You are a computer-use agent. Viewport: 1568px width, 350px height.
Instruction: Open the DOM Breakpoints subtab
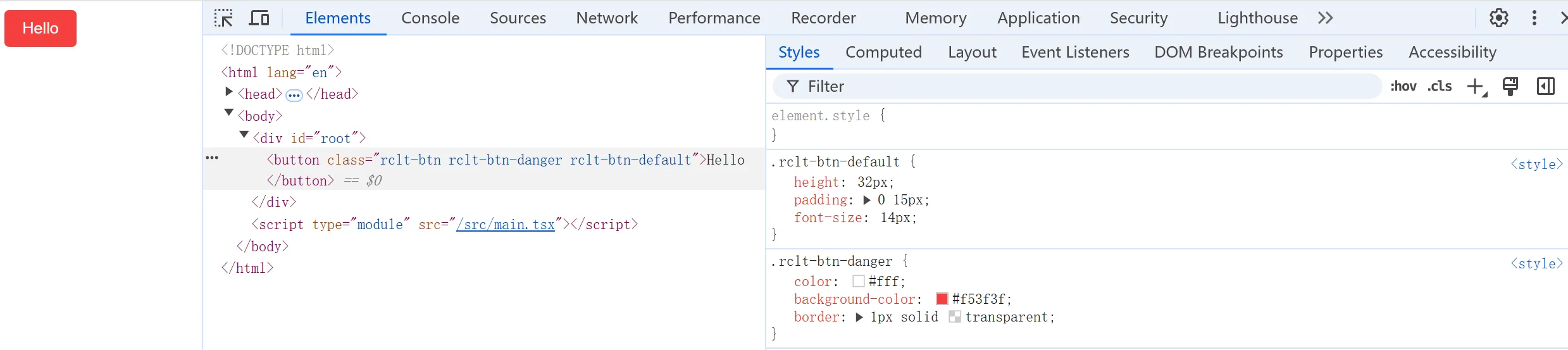(1219, 52)
